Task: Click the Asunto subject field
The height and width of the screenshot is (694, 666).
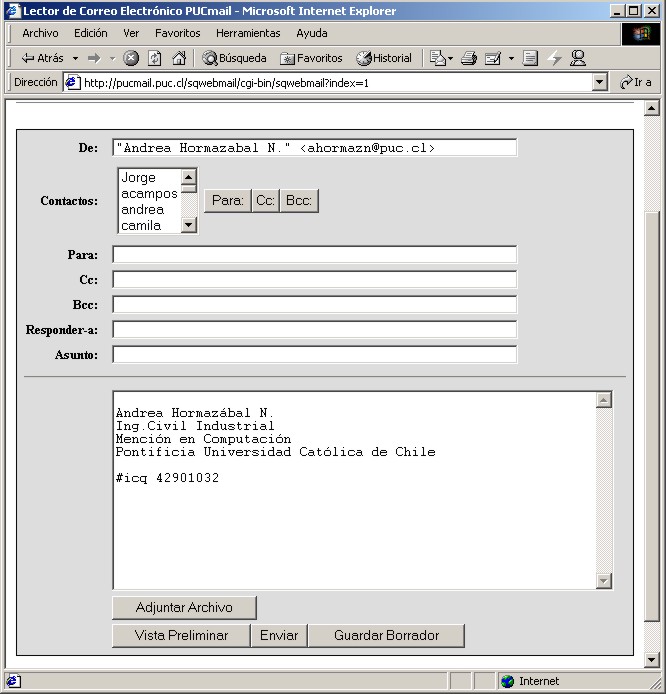Action: tap(315, 355)
